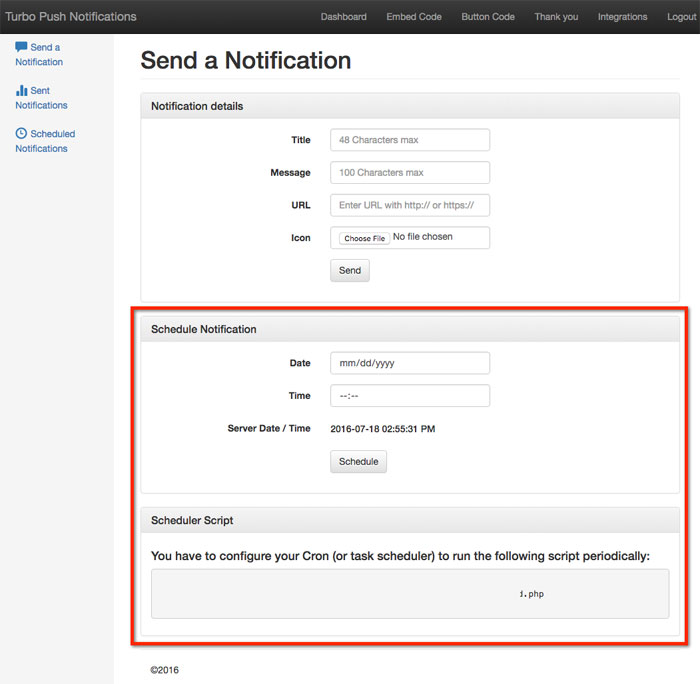
Task: Open Send a Notification sidebar link
Action: pyautogui.click(x=39, y=54)
